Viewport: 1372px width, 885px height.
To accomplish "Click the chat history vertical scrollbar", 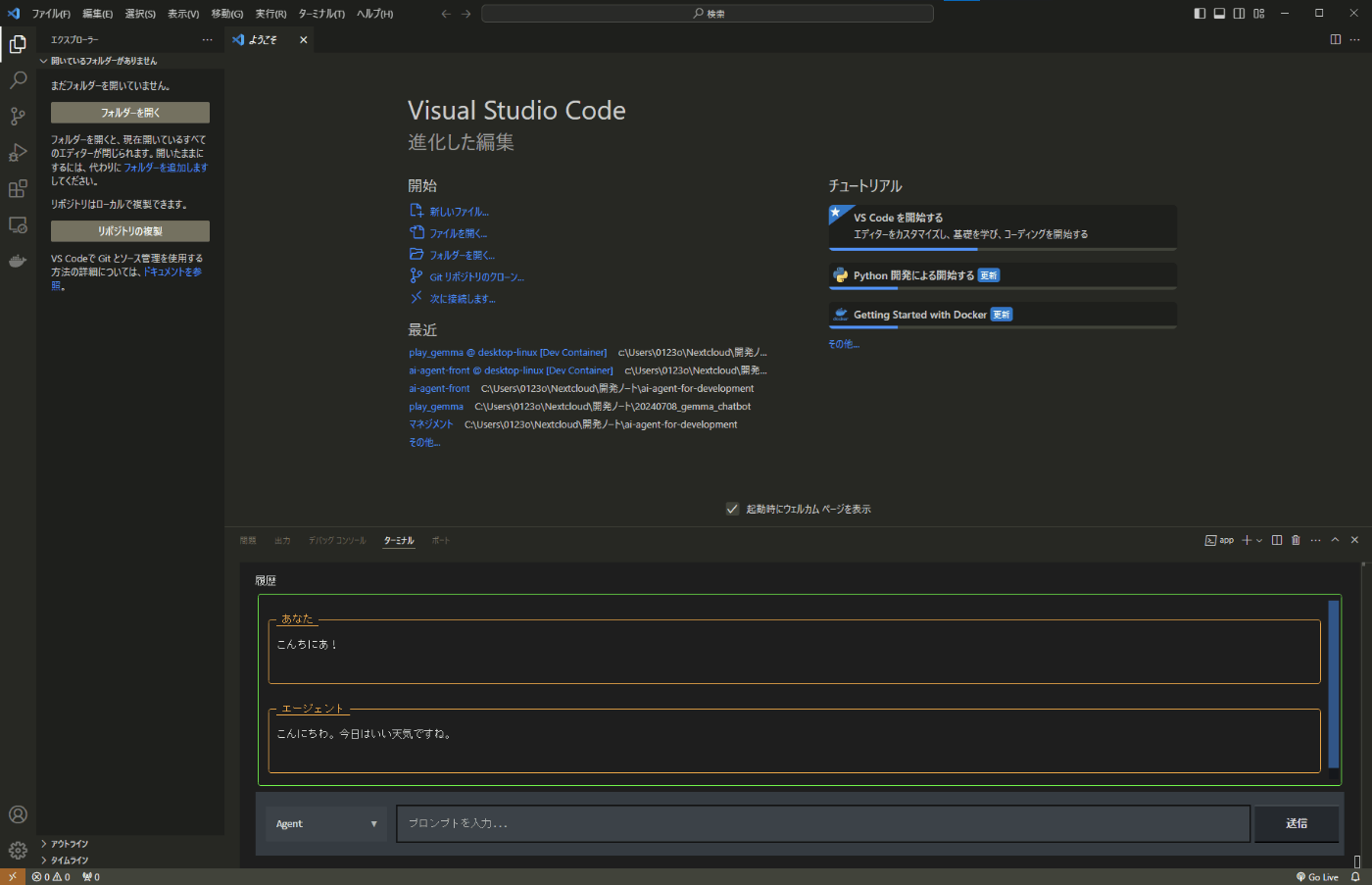I will click(1333, 684).
